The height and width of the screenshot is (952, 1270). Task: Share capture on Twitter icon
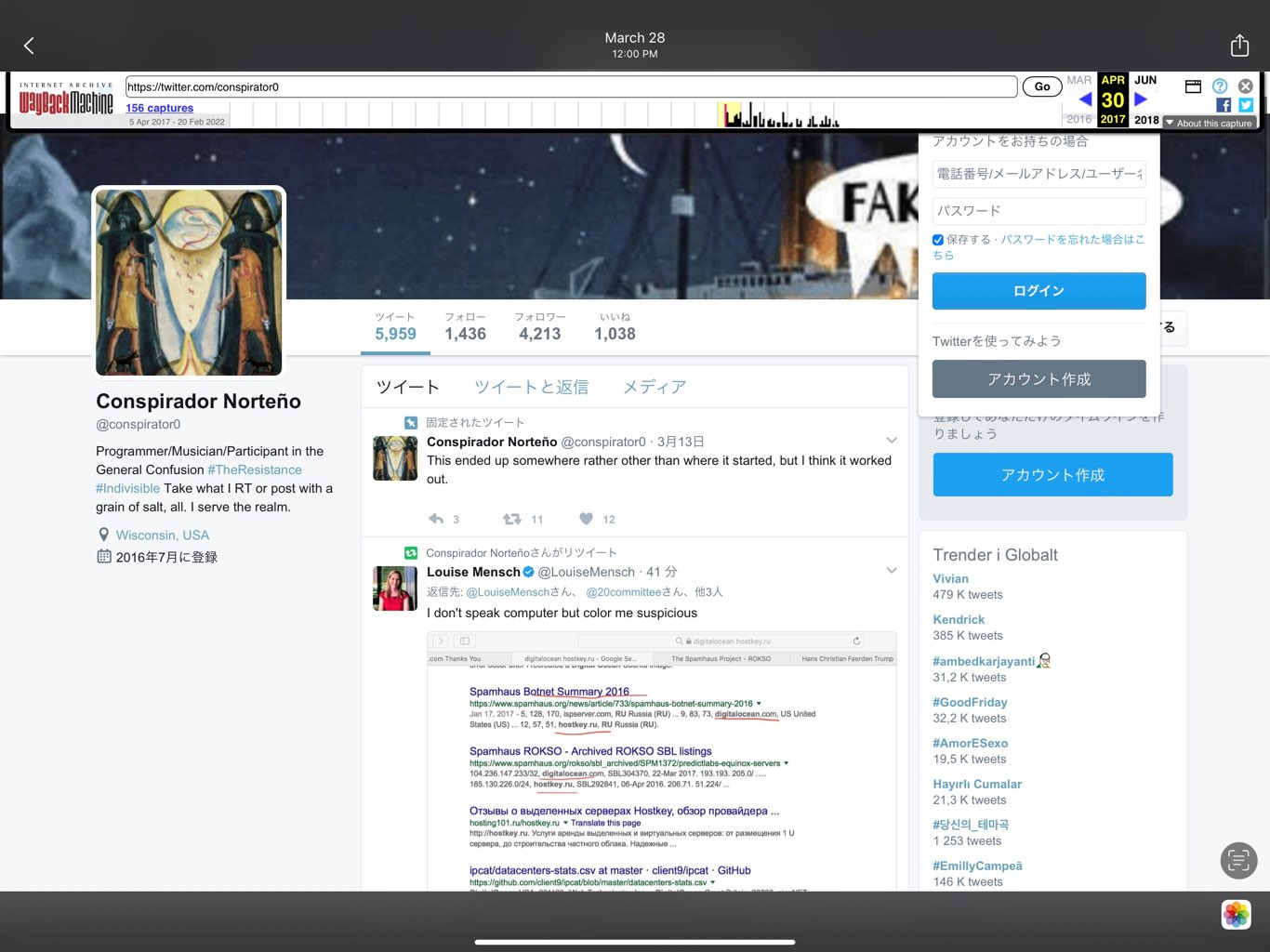tap(1246, 105)
